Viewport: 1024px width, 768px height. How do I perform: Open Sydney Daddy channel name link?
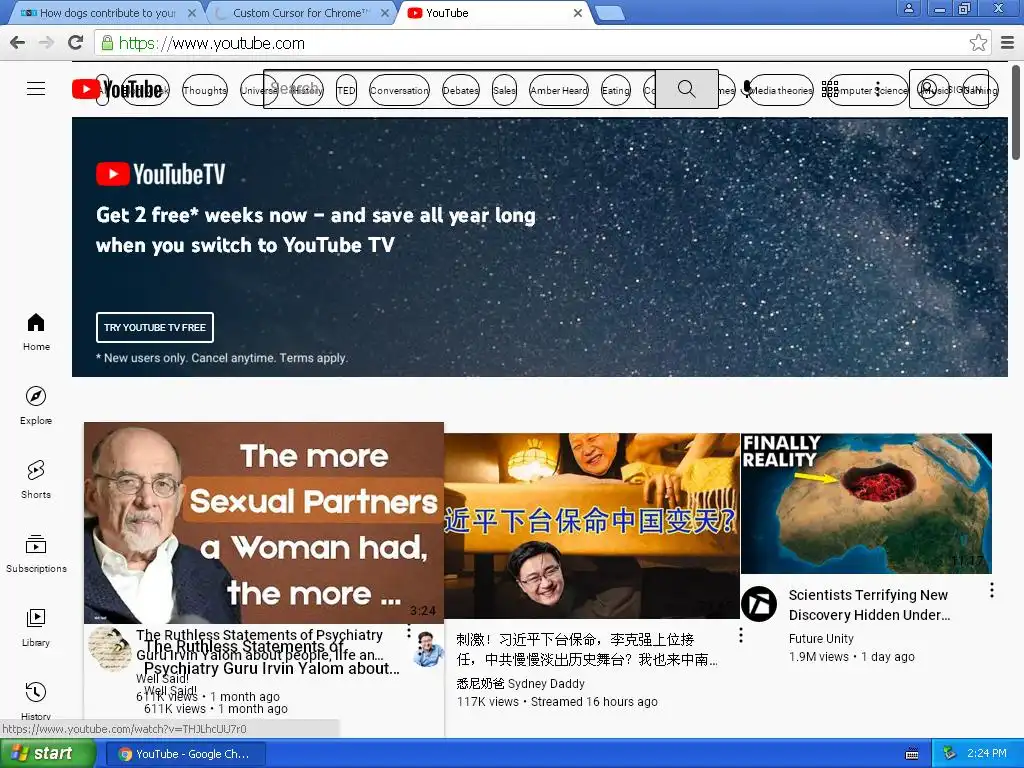click(x=520, y=683)
